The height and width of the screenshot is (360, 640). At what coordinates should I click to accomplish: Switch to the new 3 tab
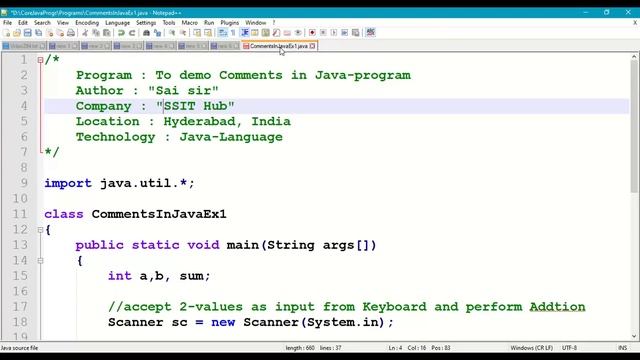pyautogui.click(x=128, y=46)
